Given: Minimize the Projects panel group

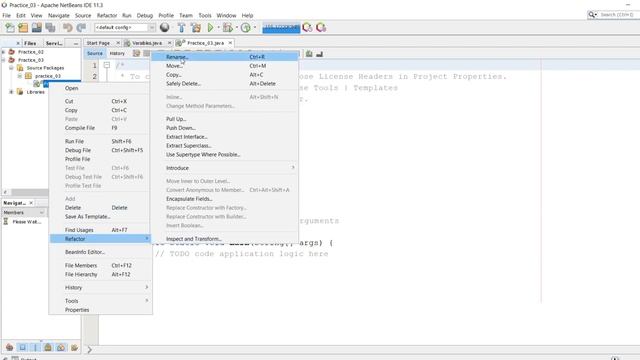Looking at the screenshot, I should [76, 43].
